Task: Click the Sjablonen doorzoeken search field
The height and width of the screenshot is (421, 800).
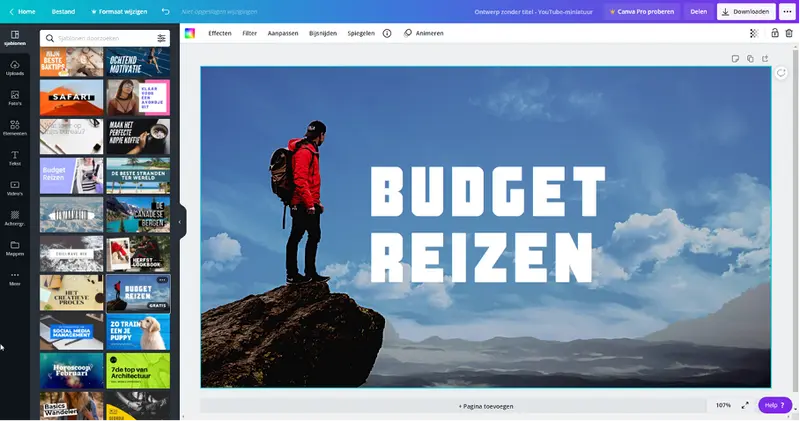Action: 105,38
